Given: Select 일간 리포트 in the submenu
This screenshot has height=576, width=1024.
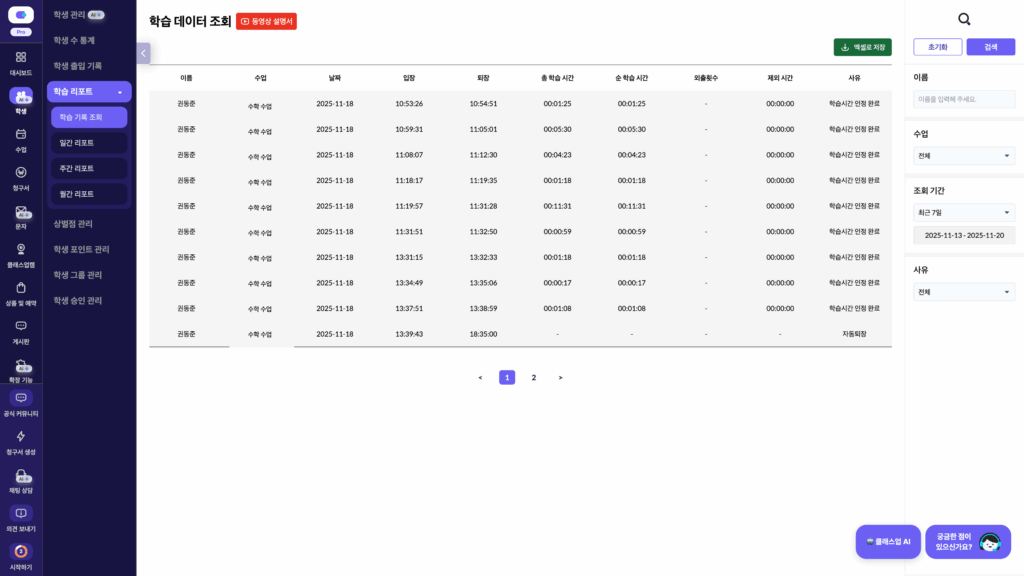Looking at the screenshot, I should pos(89,143).
